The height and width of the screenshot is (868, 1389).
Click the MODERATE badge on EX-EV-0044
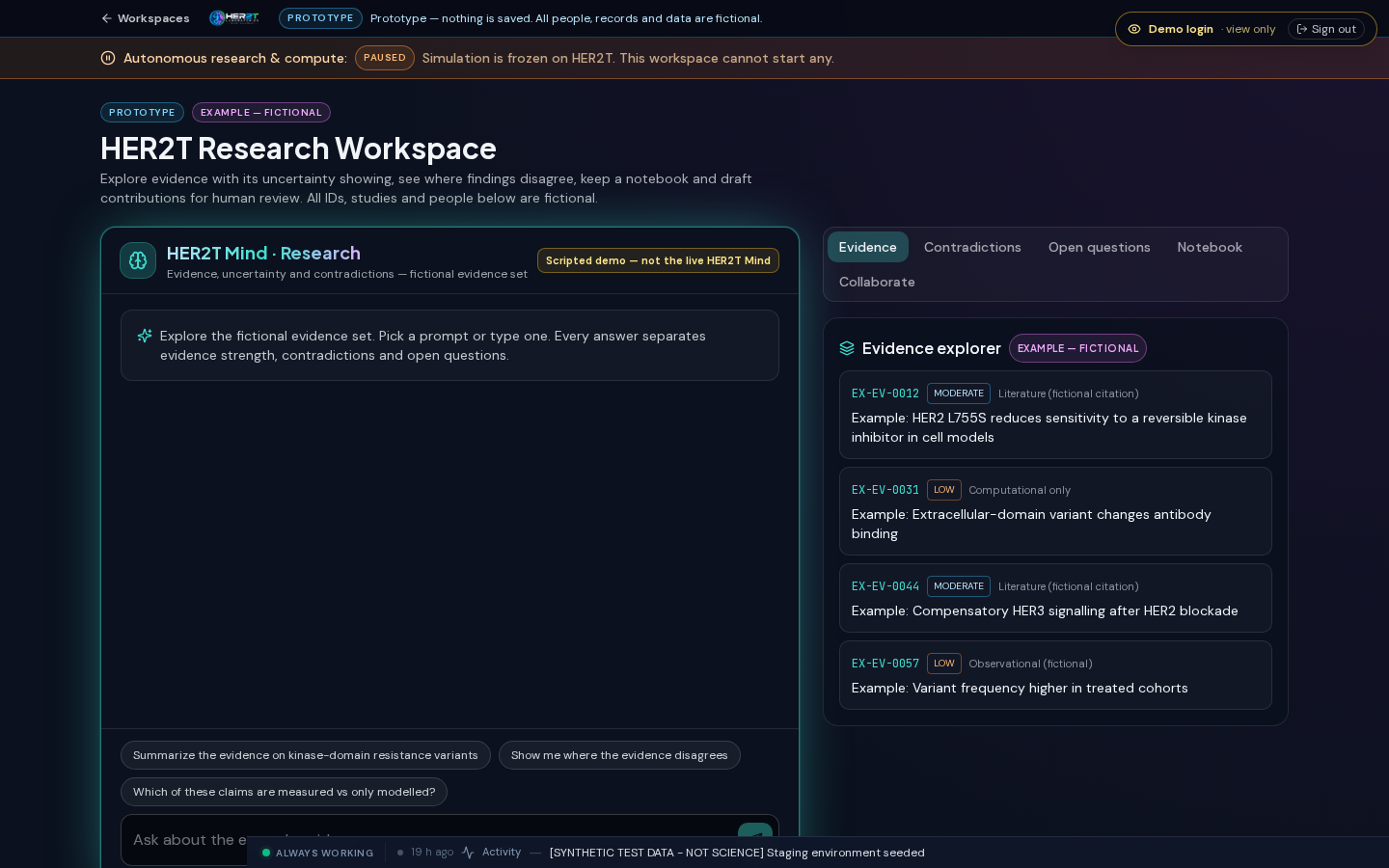pyautogui.click(x=959, y=586)
